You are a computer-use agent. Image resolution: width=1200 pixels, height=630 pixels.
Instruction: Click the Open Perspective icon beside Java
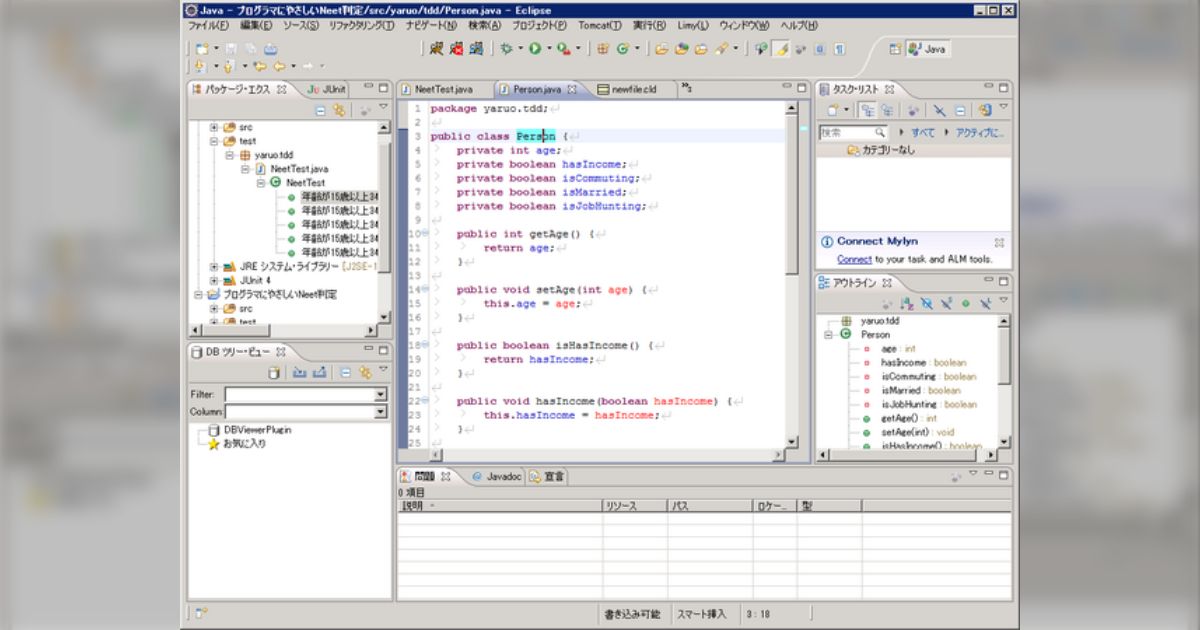coord(895,48)
